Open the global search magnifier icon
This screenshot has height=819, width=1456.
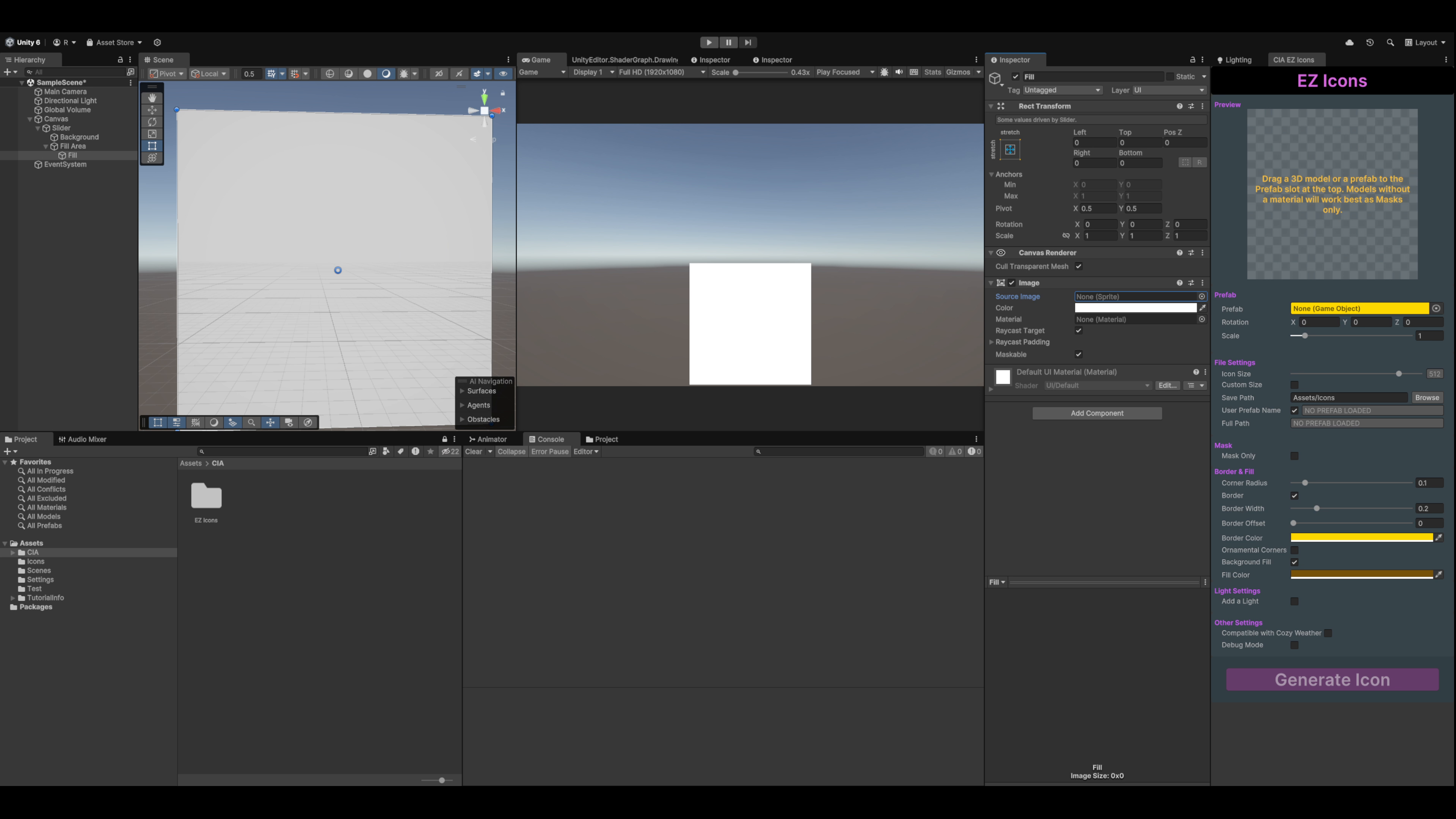pyautogui.click(x=1390, y=42)
